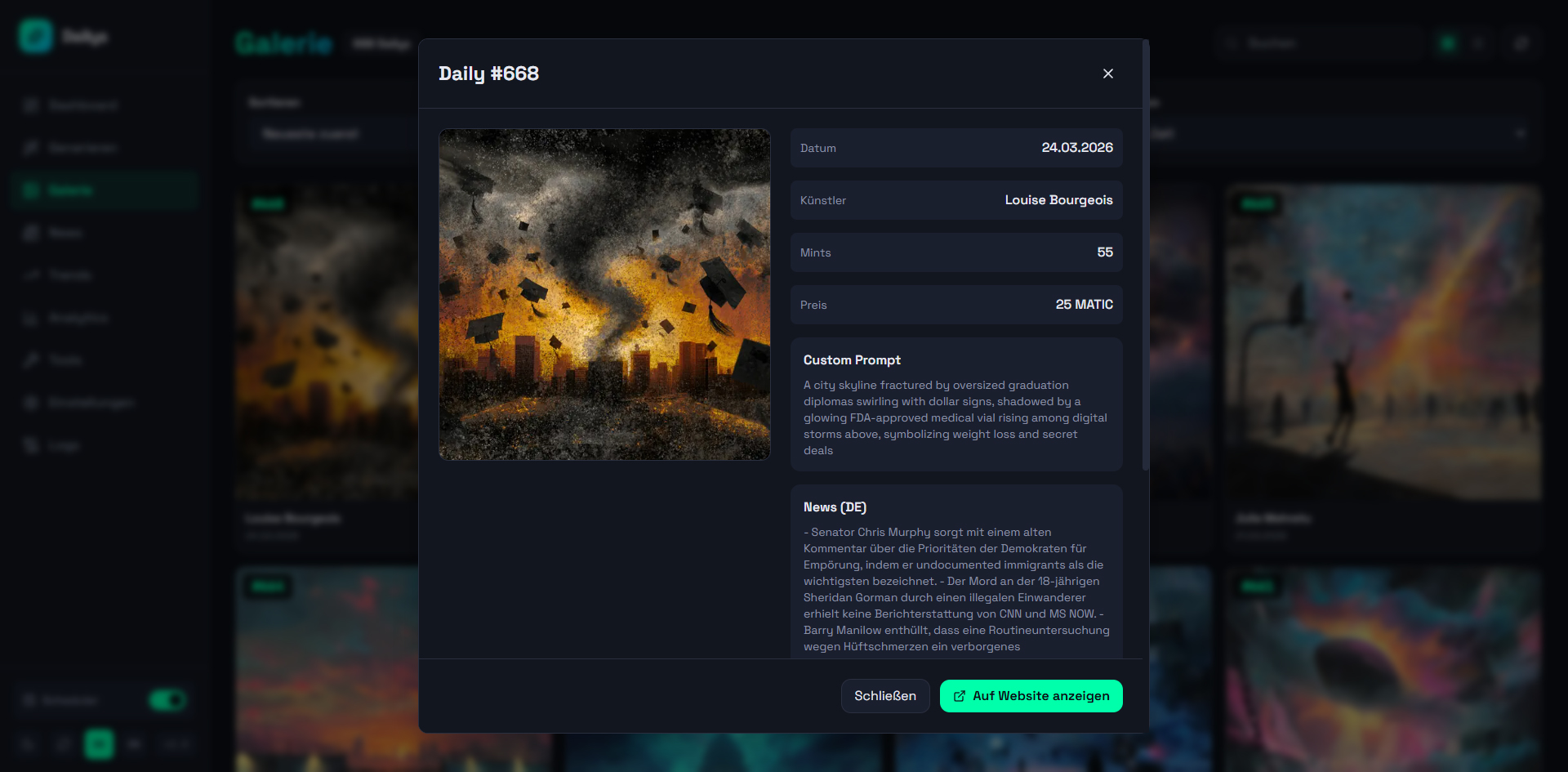Click 'Auf Website anzeigen' button
This screenshot has height=772, width=1568.
click(1031, 696)
